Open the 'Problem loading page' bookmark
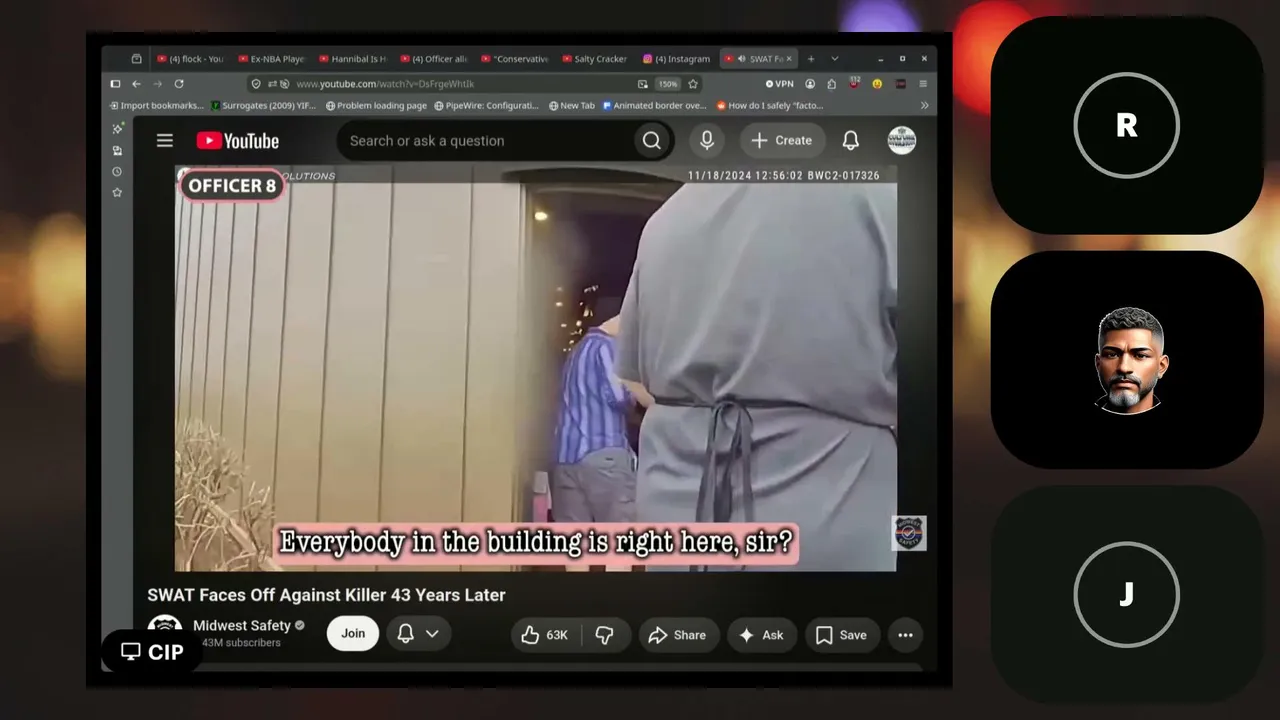This screenshot has width=1280, height=720. pyautogui.click(x=376, y=105)
